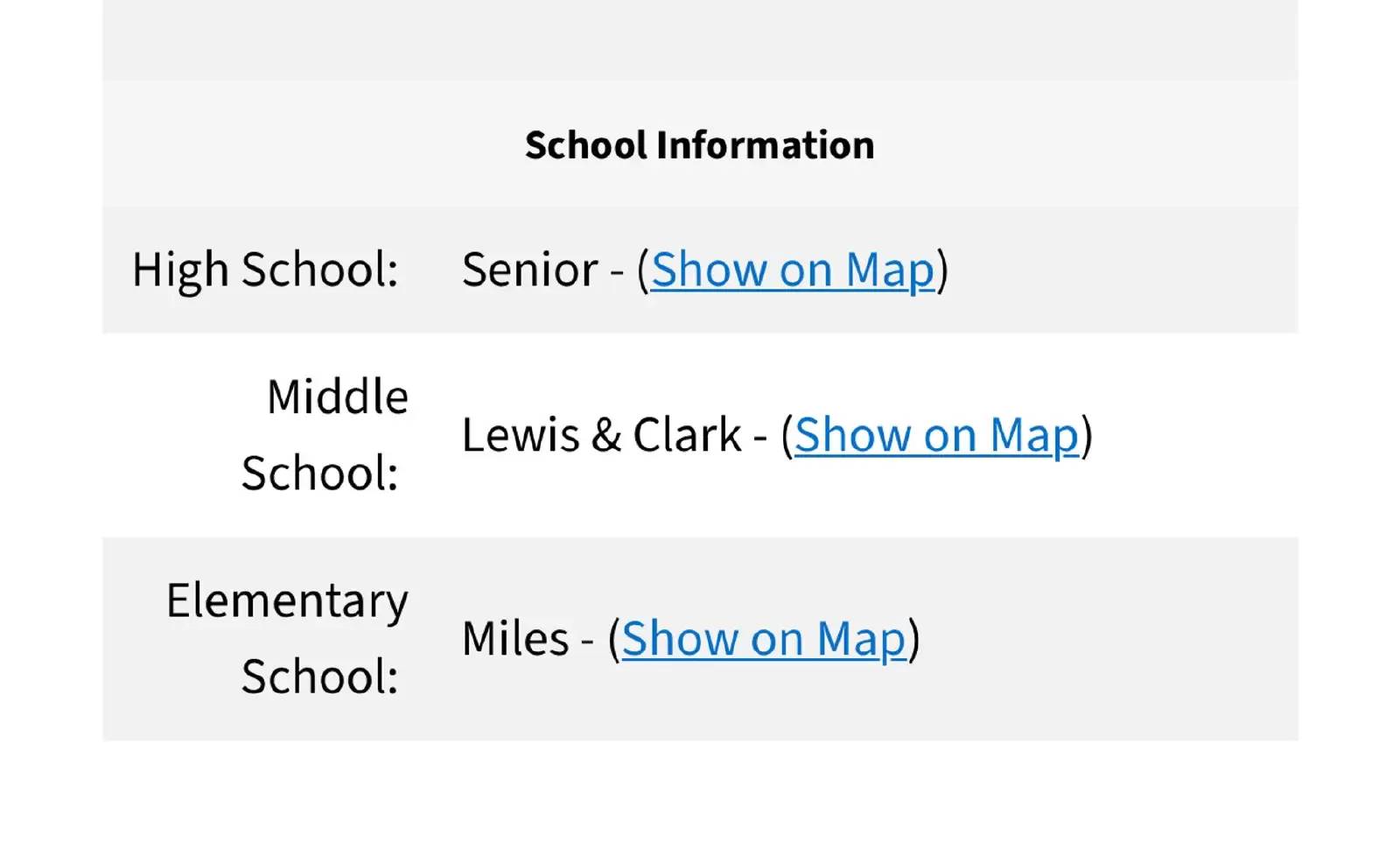This screenshot has width=1400, height=856.
Task: Click the School Information heading
Action: pyautogui.click(x=699, y=145)
